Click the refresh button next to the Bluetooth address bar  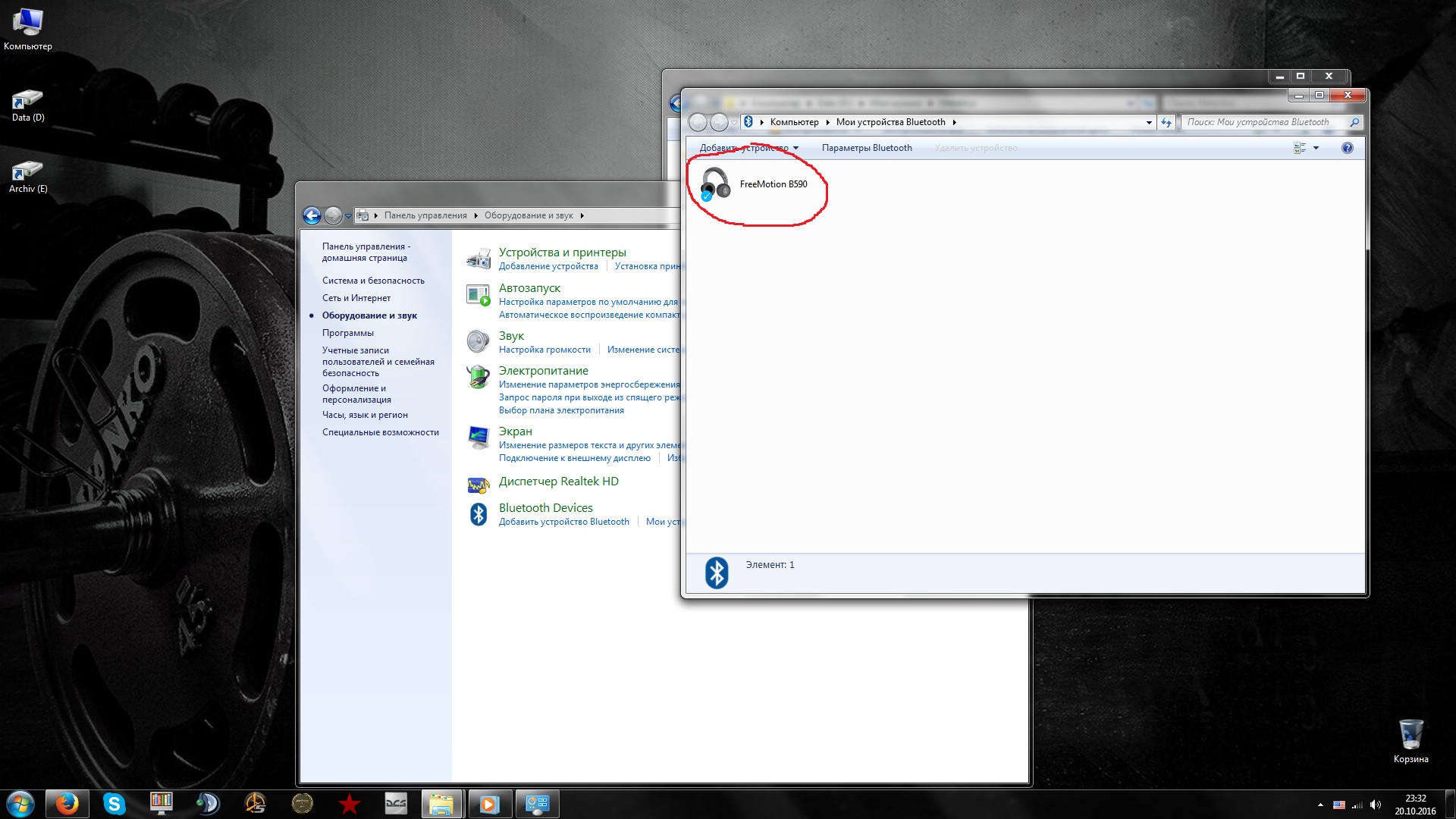(x=1166, y=122)
